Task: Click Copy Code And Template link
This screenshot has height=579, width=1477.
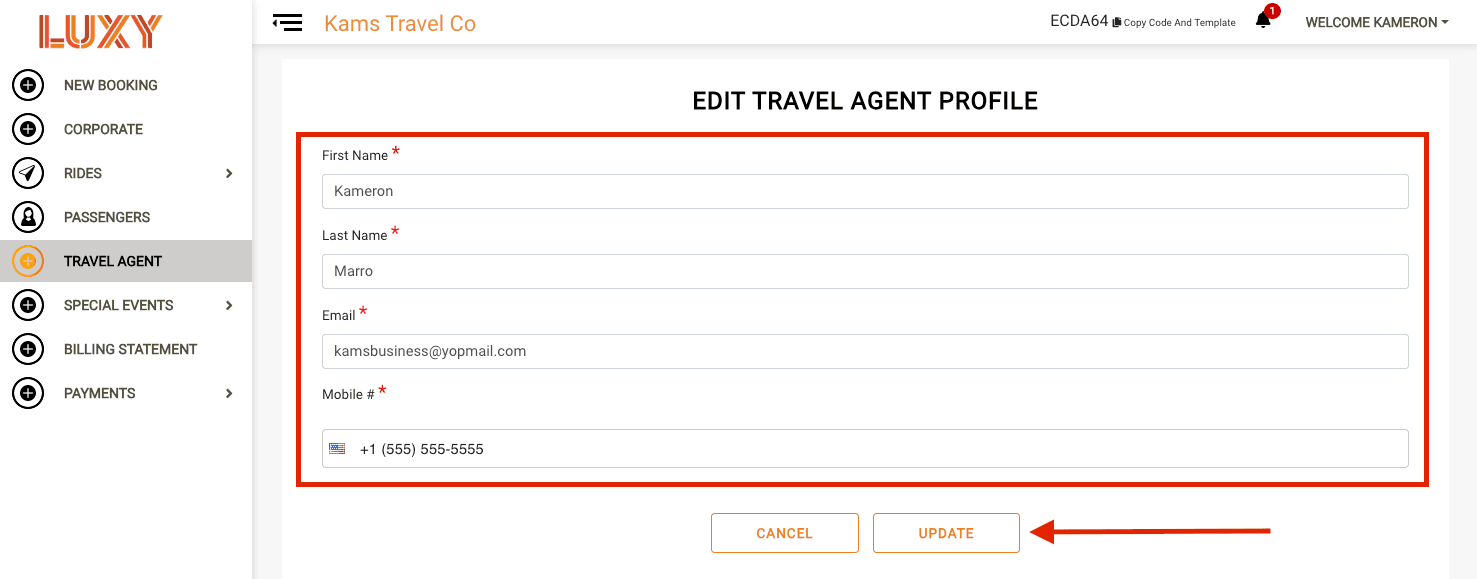Action: point(1174,22)
